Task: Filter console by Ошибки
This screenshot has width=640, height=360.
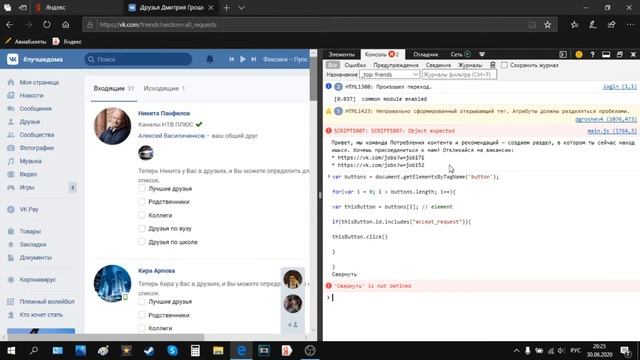Action: click(x=355, y=65)
